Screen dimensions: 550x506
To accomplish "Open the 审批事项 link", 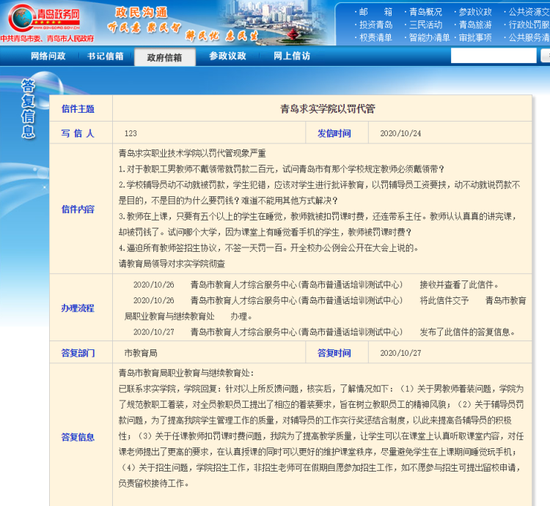I will pyautogui.click(x=475, y=37).
